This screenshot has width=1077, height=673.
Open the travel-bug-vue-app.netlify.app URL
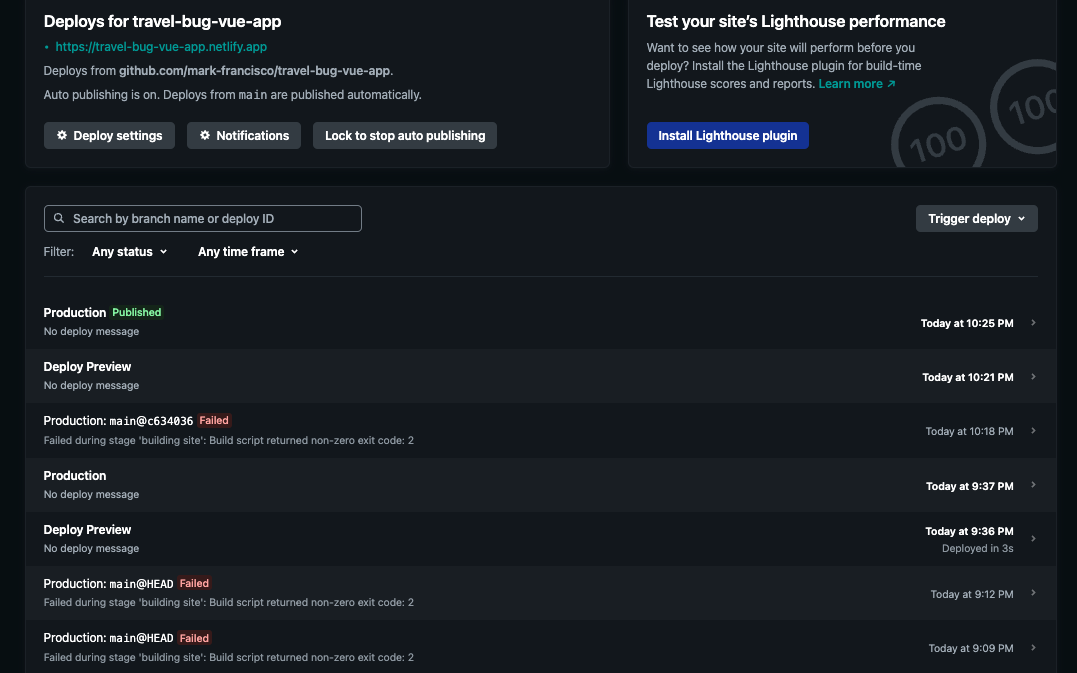click(x=161, y=46)
